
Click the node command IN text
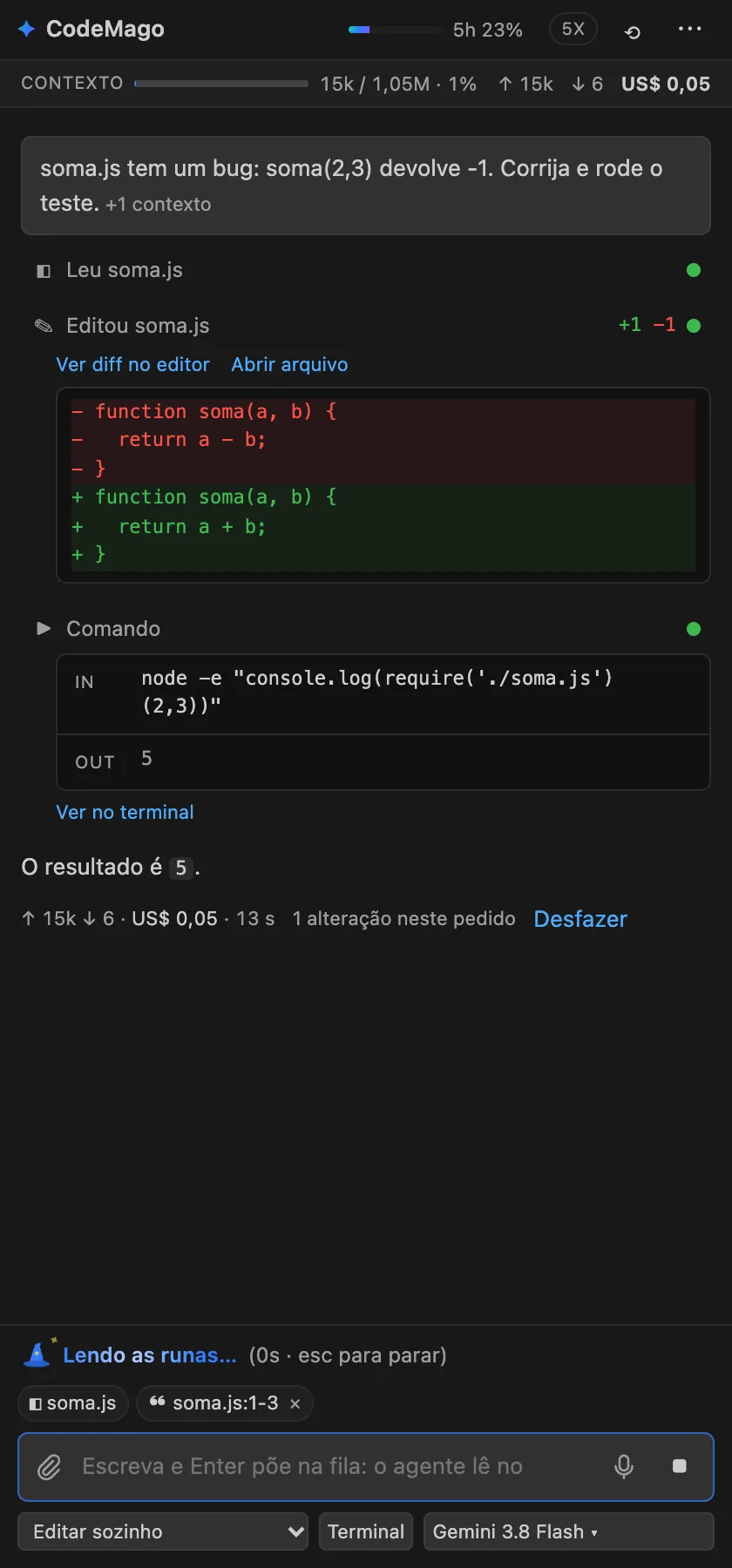[377, 692]
